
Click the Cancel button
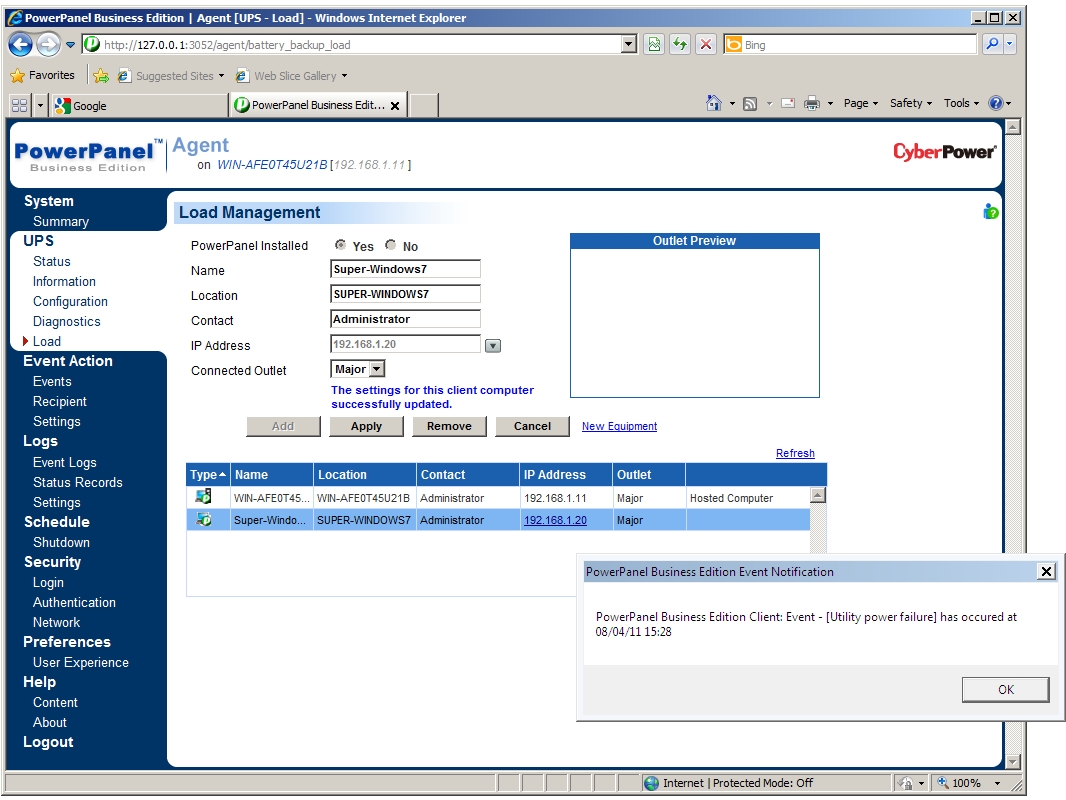coord(532,426)
